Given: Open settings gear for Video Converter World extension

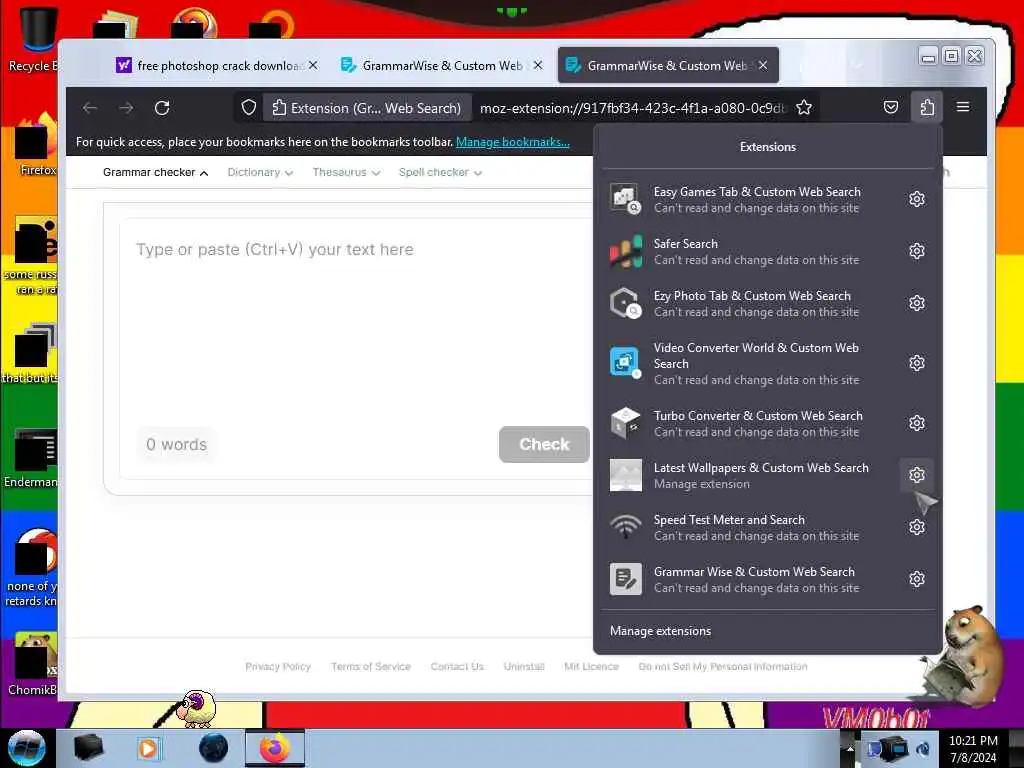Looking at the screenshot, I should coord(917,363).
